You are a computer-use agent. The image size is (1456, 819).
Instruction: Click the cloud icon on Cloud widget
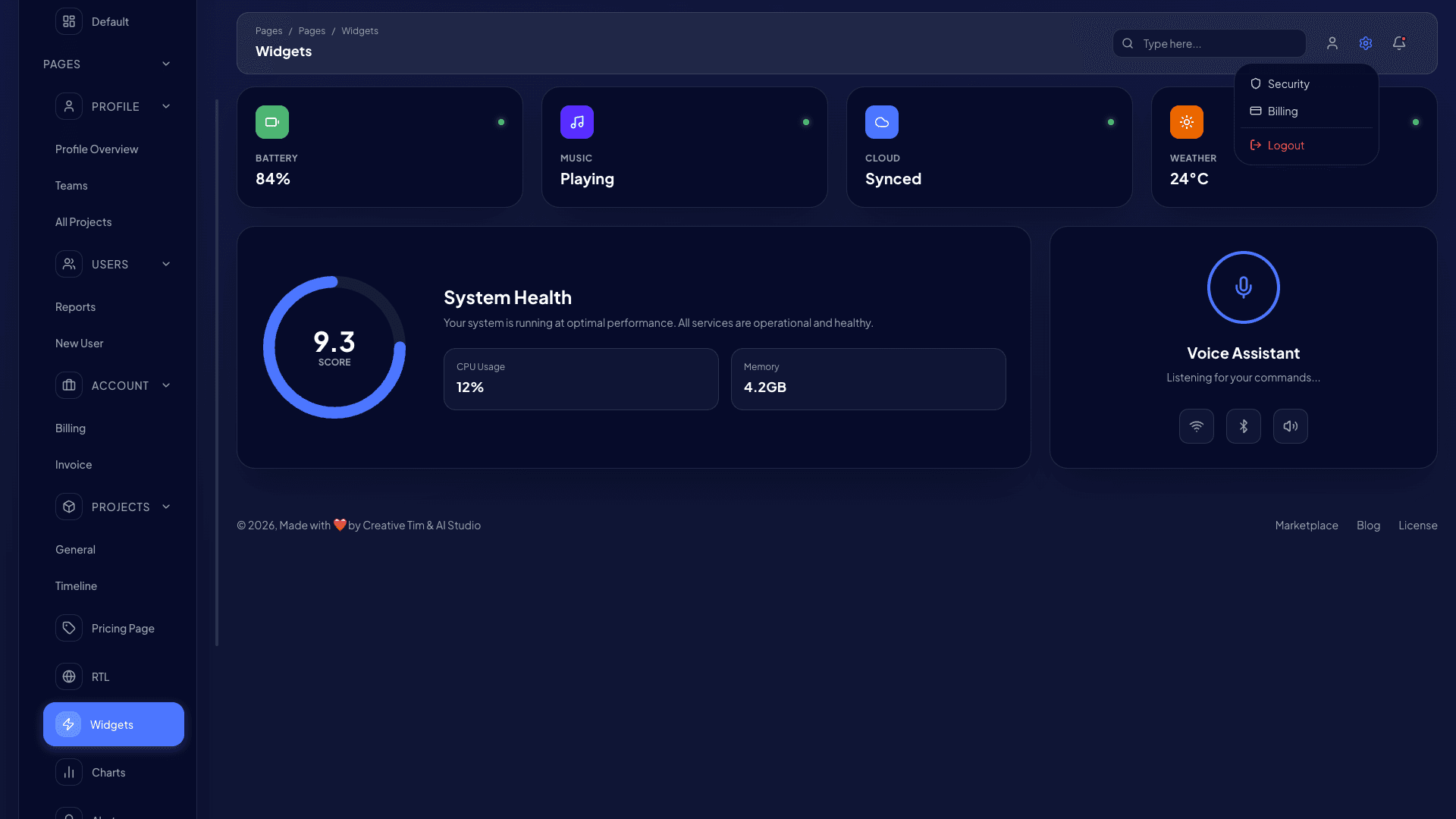(x=882, y=121)
